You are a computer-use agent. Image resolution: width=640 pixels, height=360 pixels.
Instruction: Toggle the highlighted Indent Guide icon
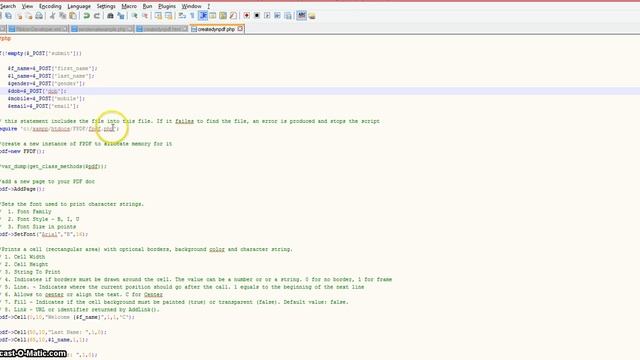[x=203, y=16]
